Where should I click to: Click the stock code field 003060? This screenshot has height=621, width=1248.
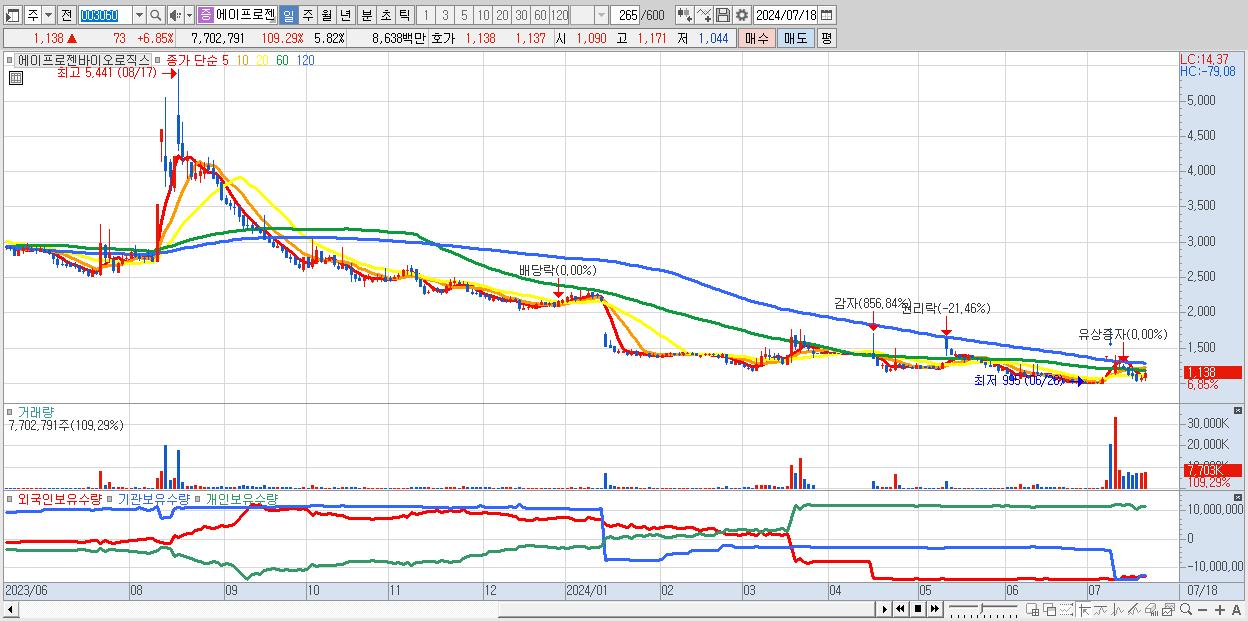click(104, 15)
